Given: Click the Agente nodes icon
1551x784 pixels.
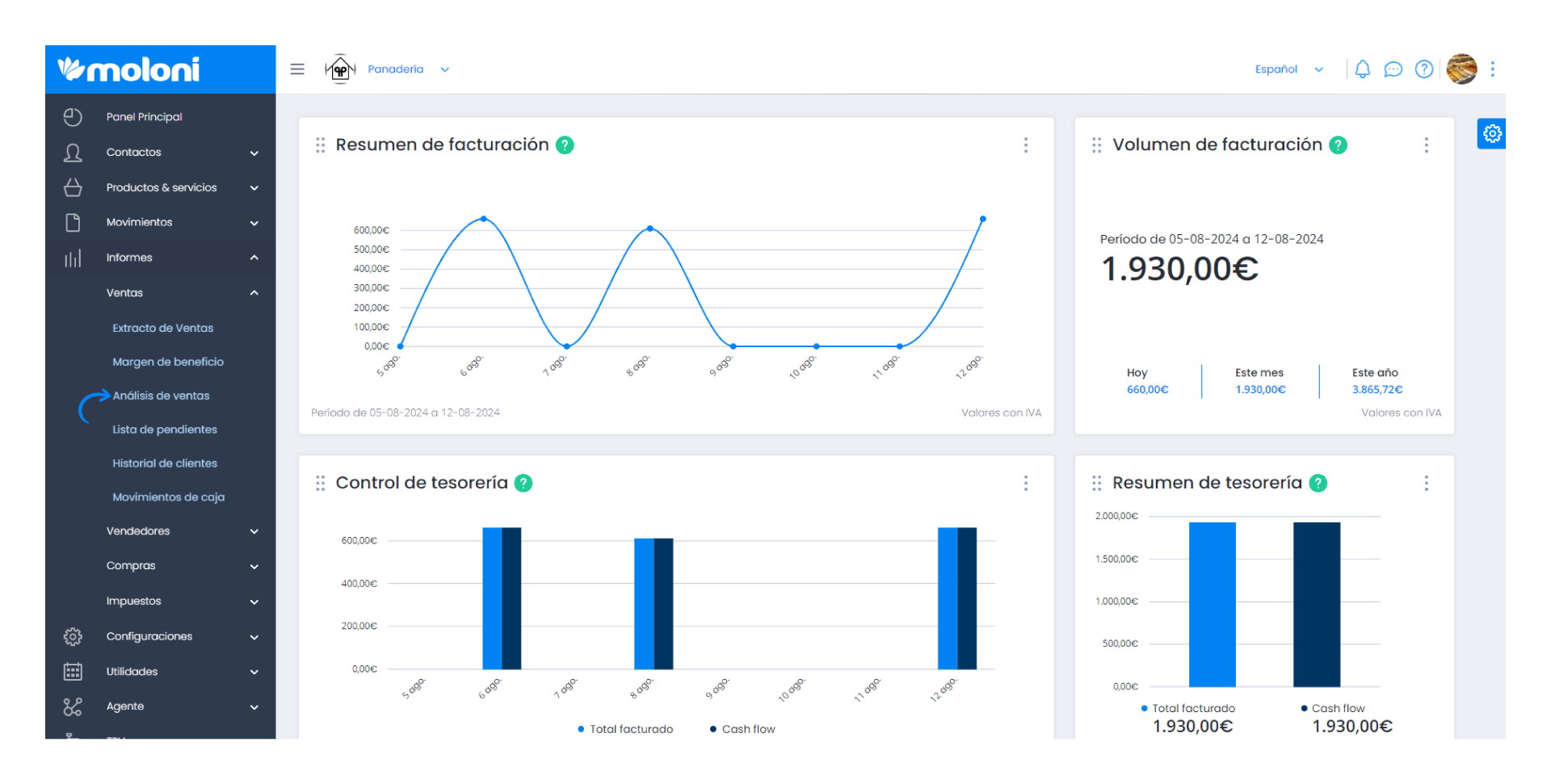Looking at the screenshot, I should coord(73,707).
